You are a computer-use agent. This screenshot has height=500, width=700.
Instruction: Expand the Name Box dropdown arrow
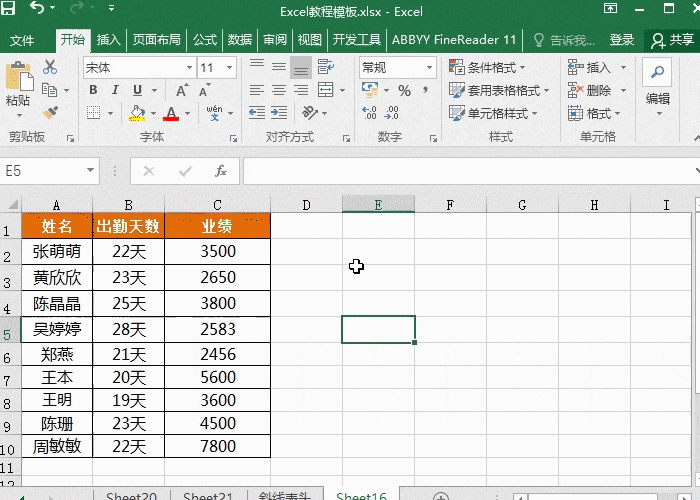(x=90, y=171)
